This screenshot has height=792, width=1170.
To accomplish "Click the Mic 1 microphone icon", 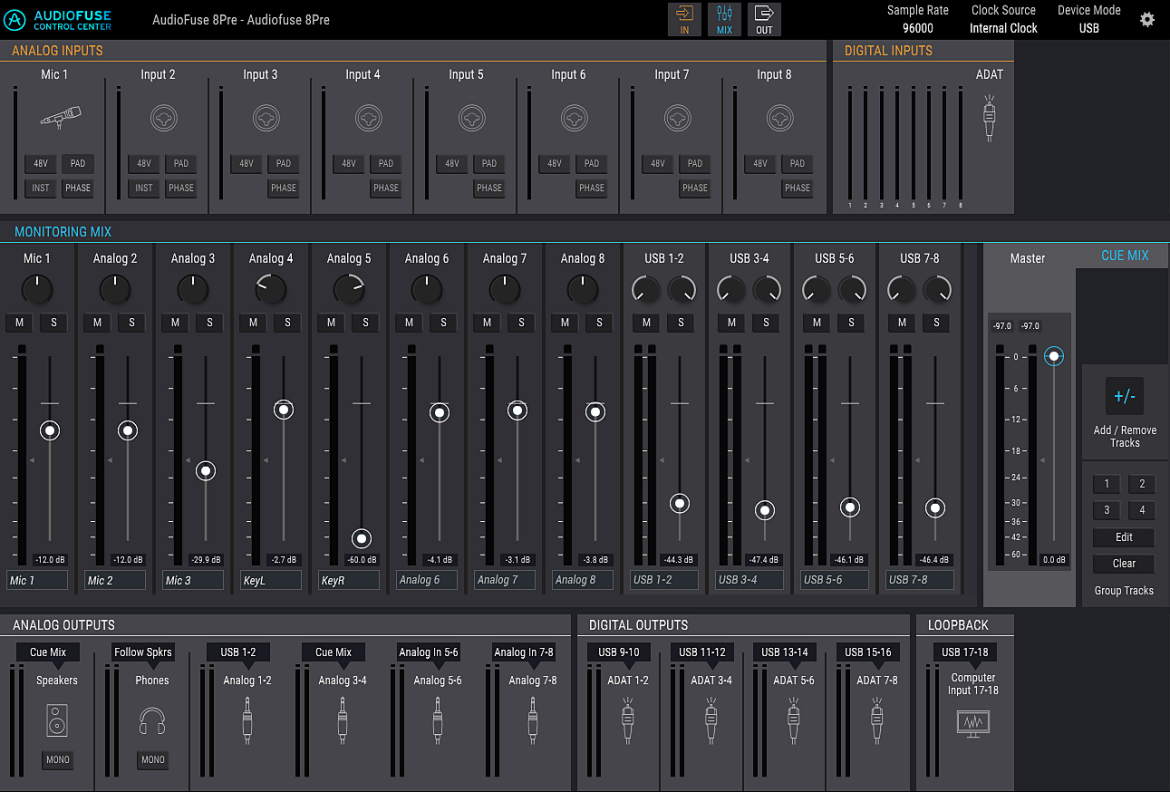I will 60,117.
